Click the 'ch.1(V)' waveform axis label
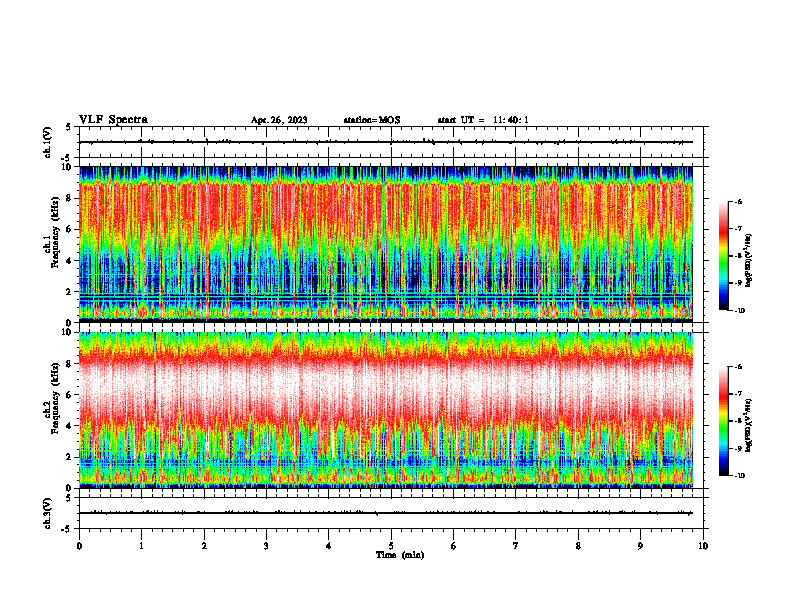Viewport: 792px width, 612px height. [47, 142]
